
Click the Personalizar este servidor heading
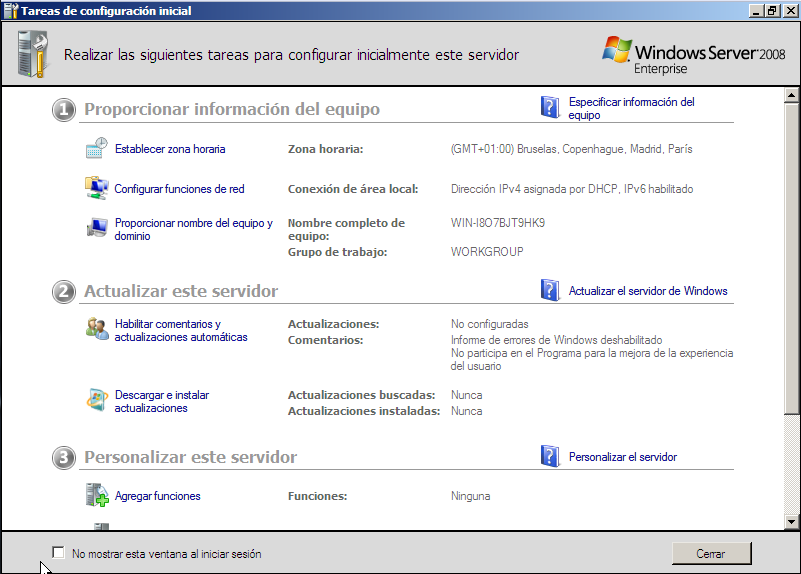pyautogui.click(x=190, y=457)
